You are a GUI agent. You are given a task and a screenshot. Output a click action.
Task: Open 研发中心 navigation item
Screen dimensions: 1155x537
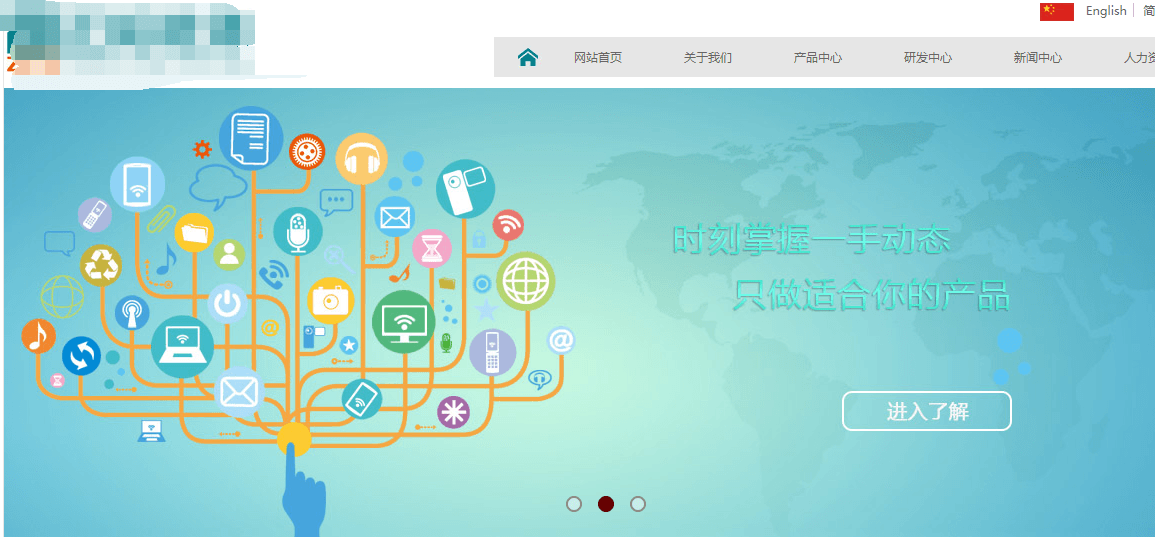[928, 58]
